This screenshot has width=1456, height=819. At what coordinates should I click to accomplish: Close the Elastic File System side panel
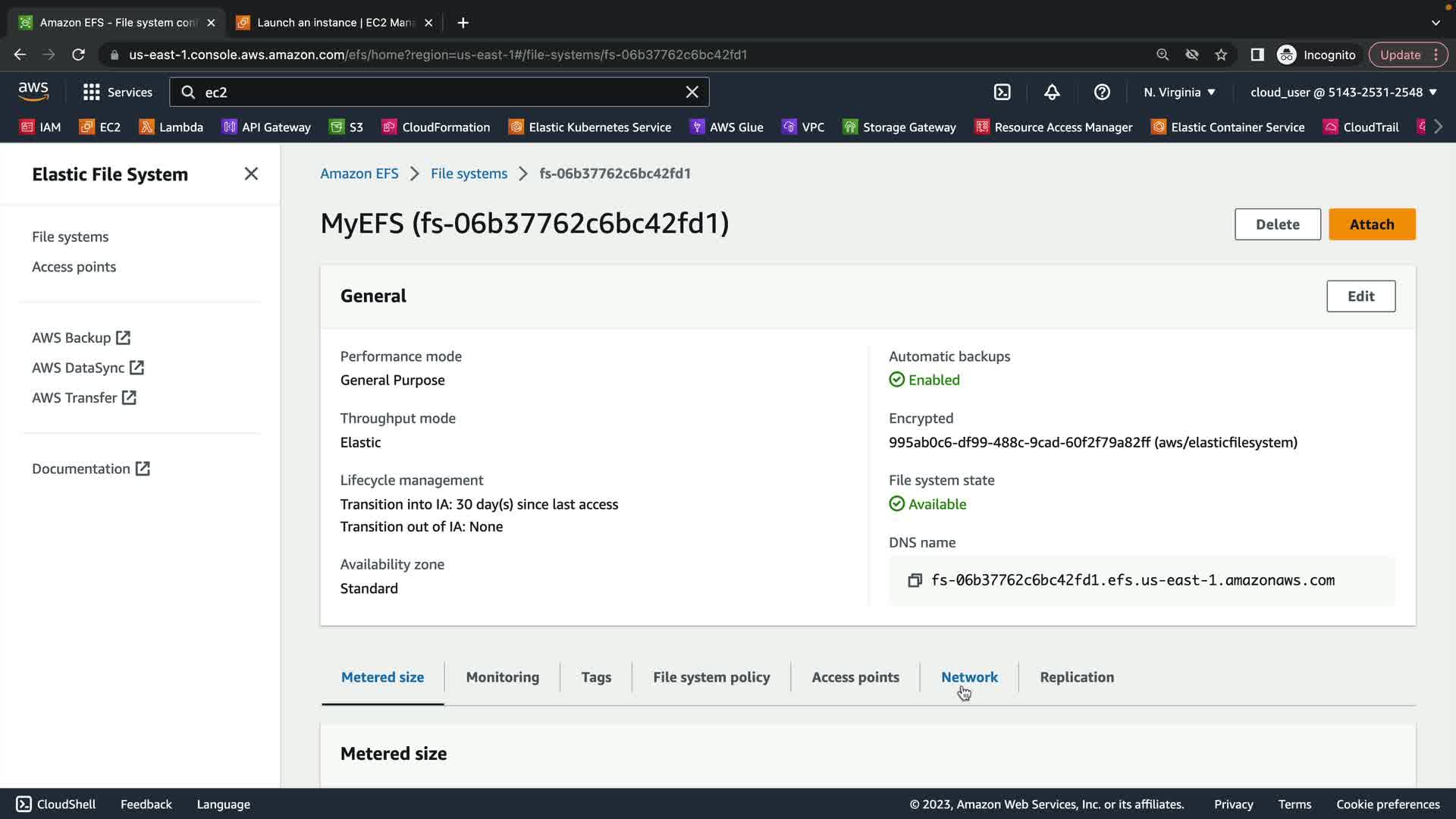pos(251,174)
